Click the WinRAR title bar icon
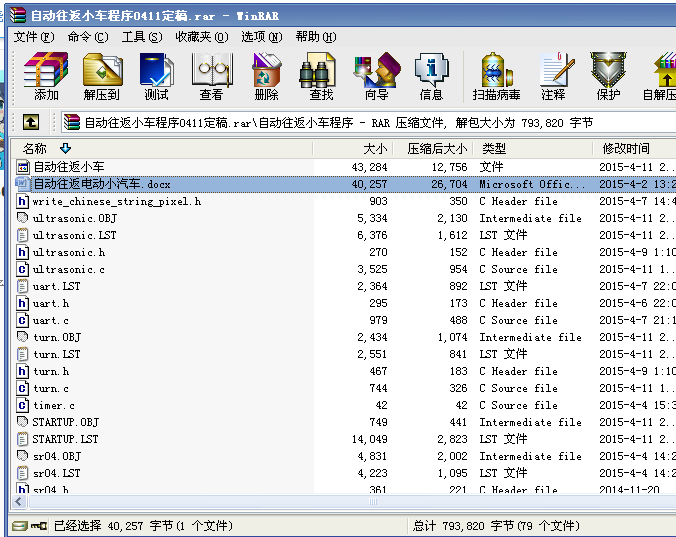Image resolution: width=676 pixels, height=537 pixels. 18,15
